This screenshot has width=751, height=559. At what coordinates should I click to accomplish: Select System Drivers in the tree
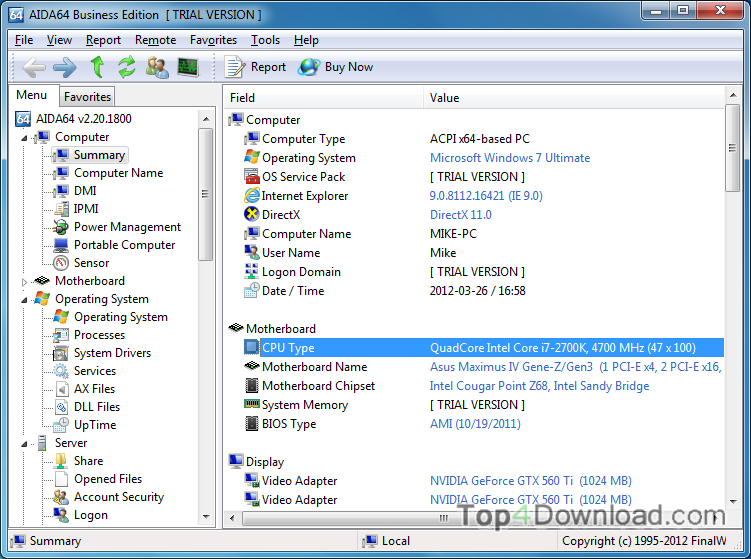point(112,353)
